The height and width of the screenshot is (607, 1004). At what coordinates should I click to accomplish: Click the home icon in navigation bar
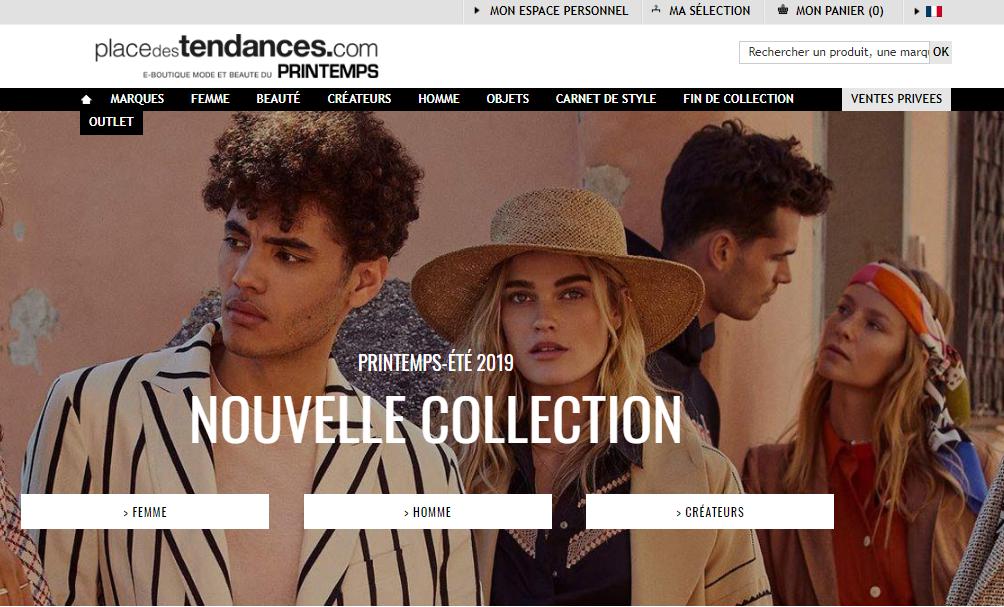86,99
